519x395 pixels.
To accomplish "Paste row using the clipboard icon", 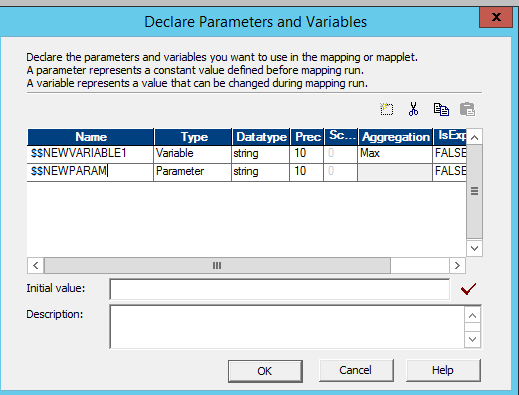I will click(467, 109).
